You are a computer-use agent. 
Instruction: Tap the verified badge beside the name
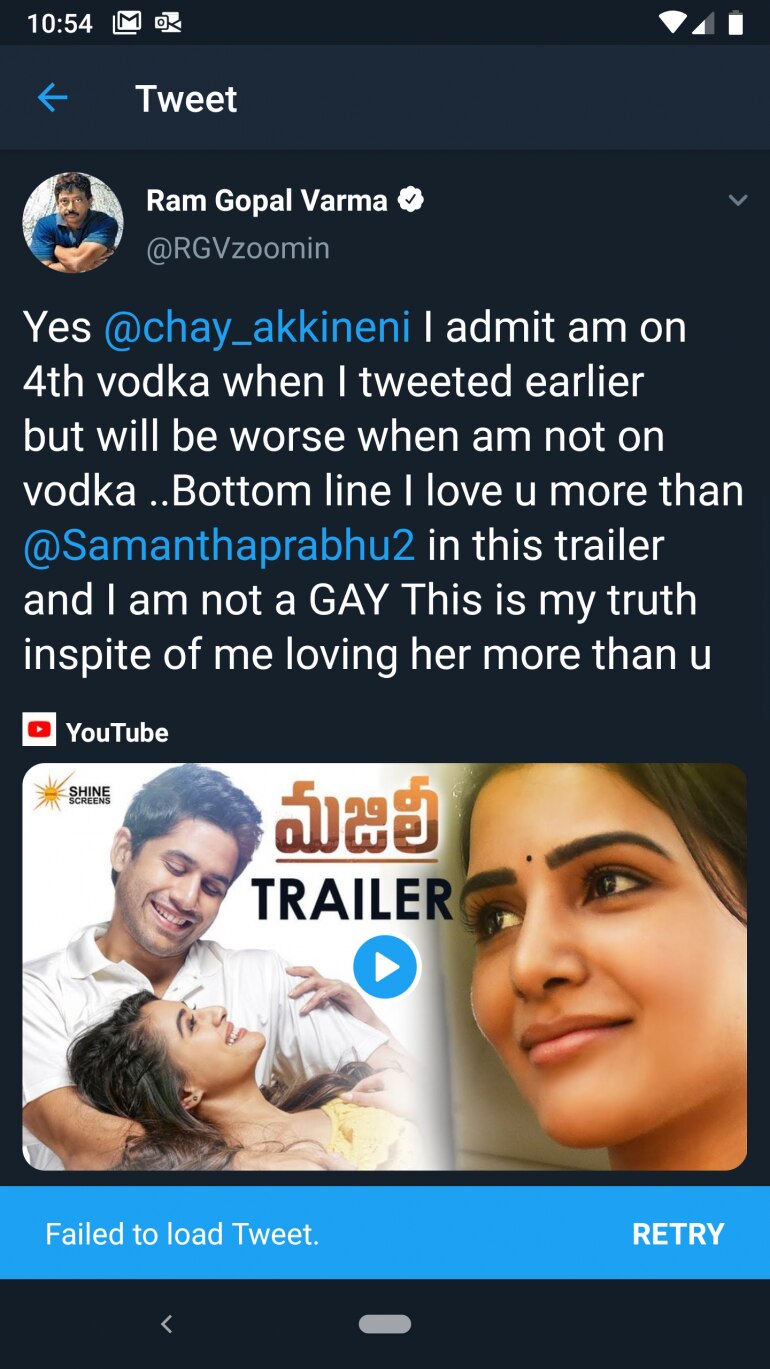tap(411, 200)
